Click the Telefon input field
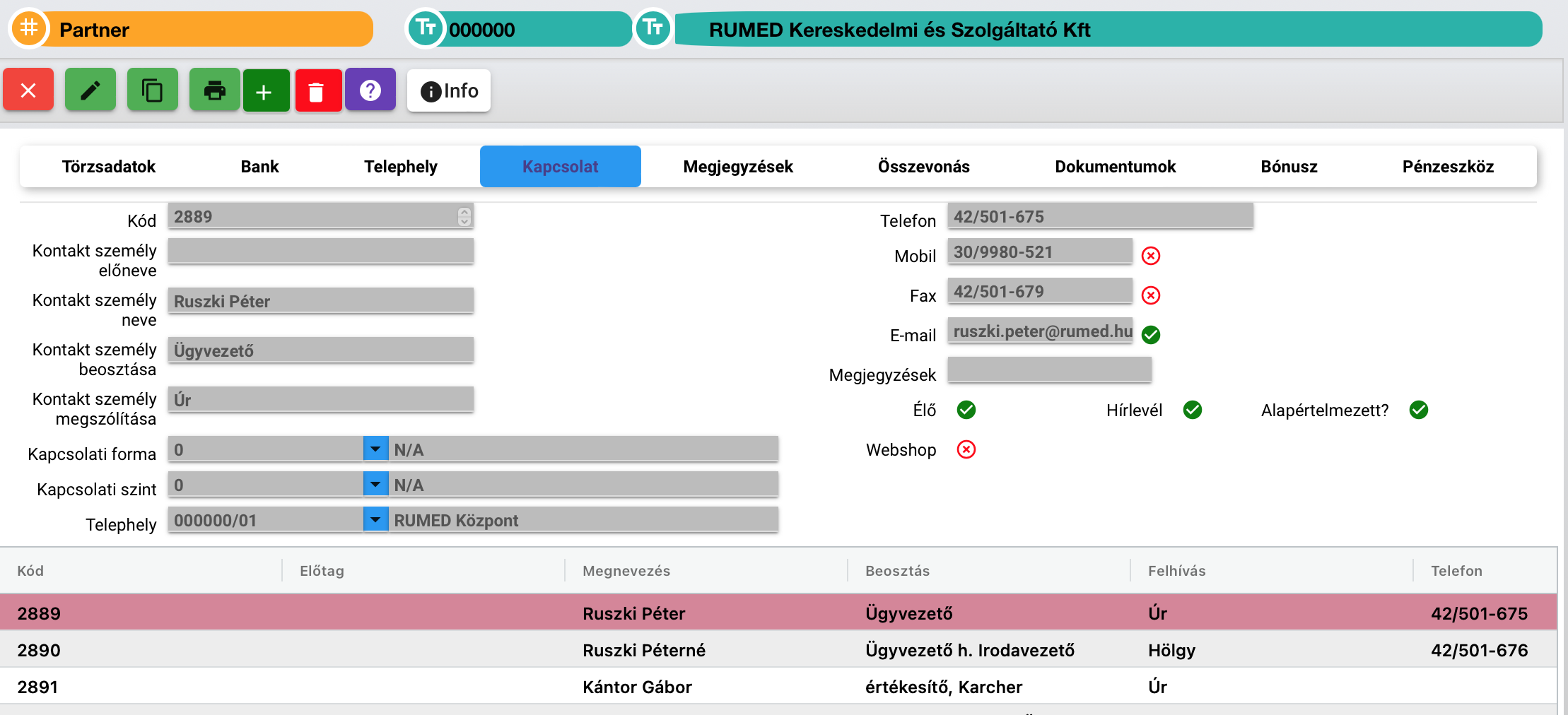 point(1100,216)
